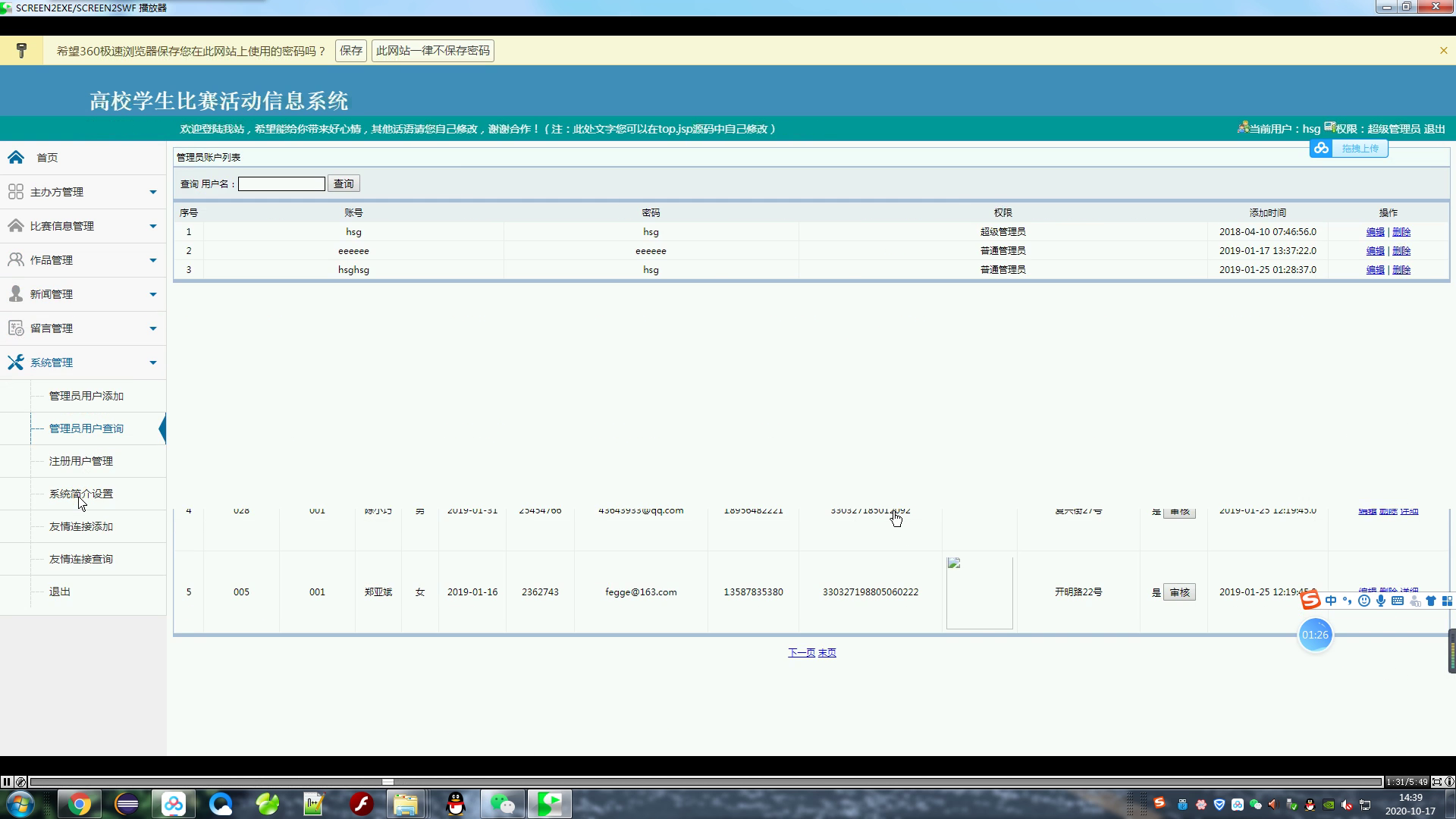Screen dimensions: 1456x819
Task: Open Sogou skin shirt icon
Action: [x=1431, y=601]
